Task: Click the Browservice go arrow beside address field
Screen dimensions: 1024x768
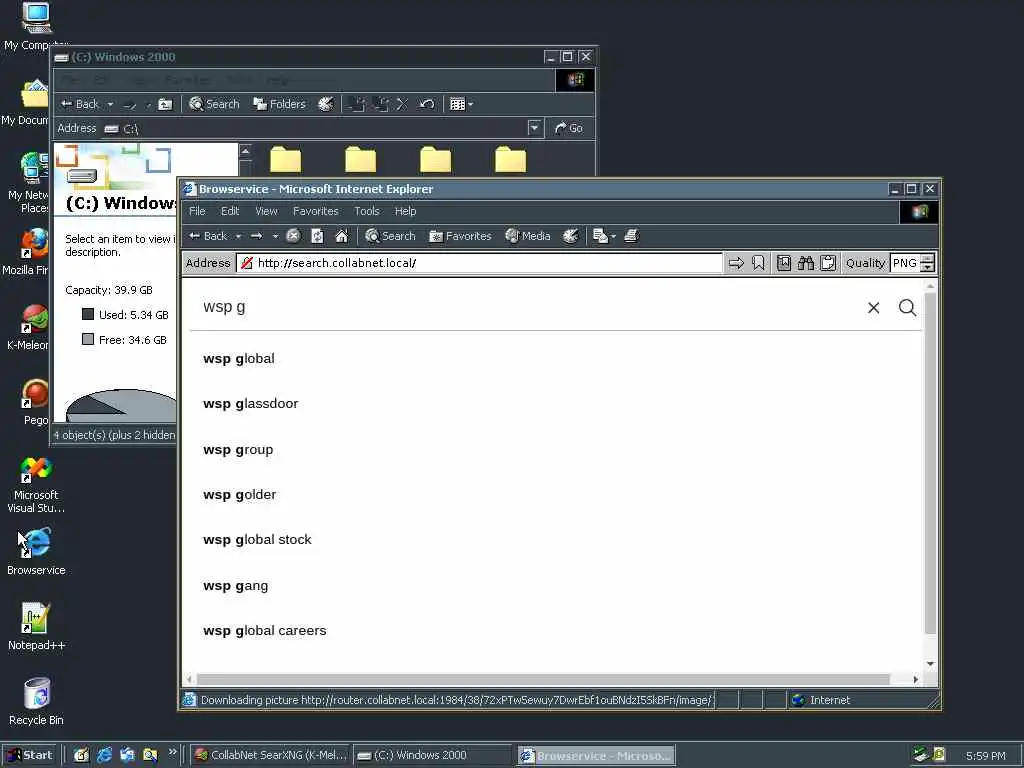Action: pyautogui.click(x=736, y=263)
